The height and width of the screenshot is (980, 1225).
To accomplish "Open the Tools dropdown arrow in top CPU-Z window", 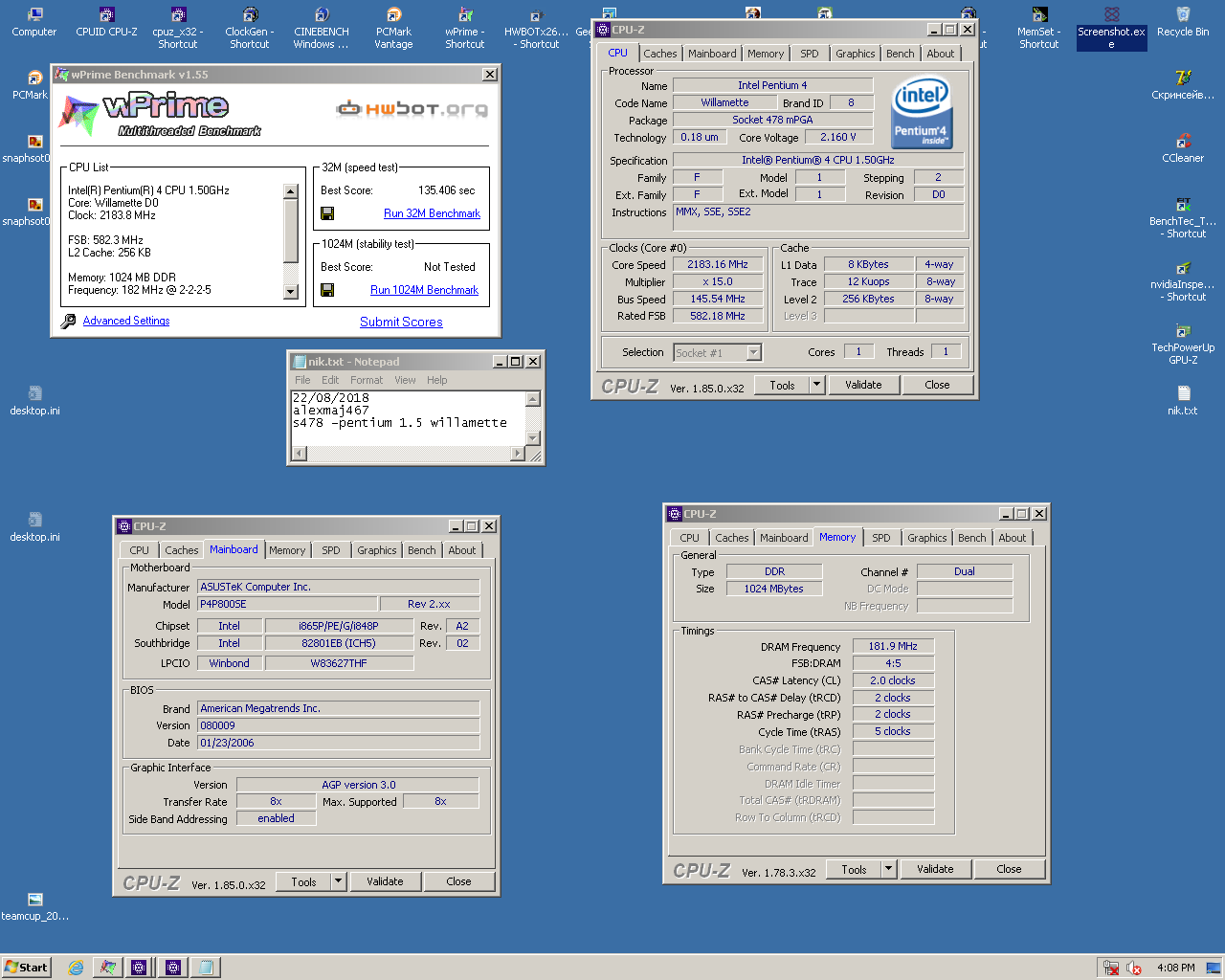I will pos(816,385).
